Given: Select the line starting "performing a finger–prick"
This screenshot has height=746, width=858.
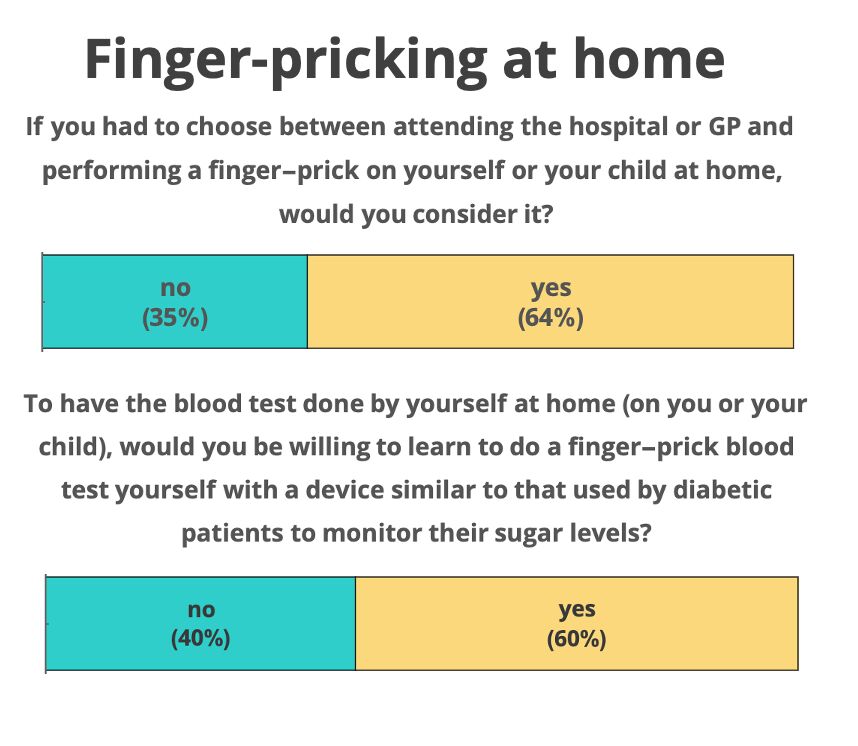Looking at the screenshot, I should (x=412, y=171).
